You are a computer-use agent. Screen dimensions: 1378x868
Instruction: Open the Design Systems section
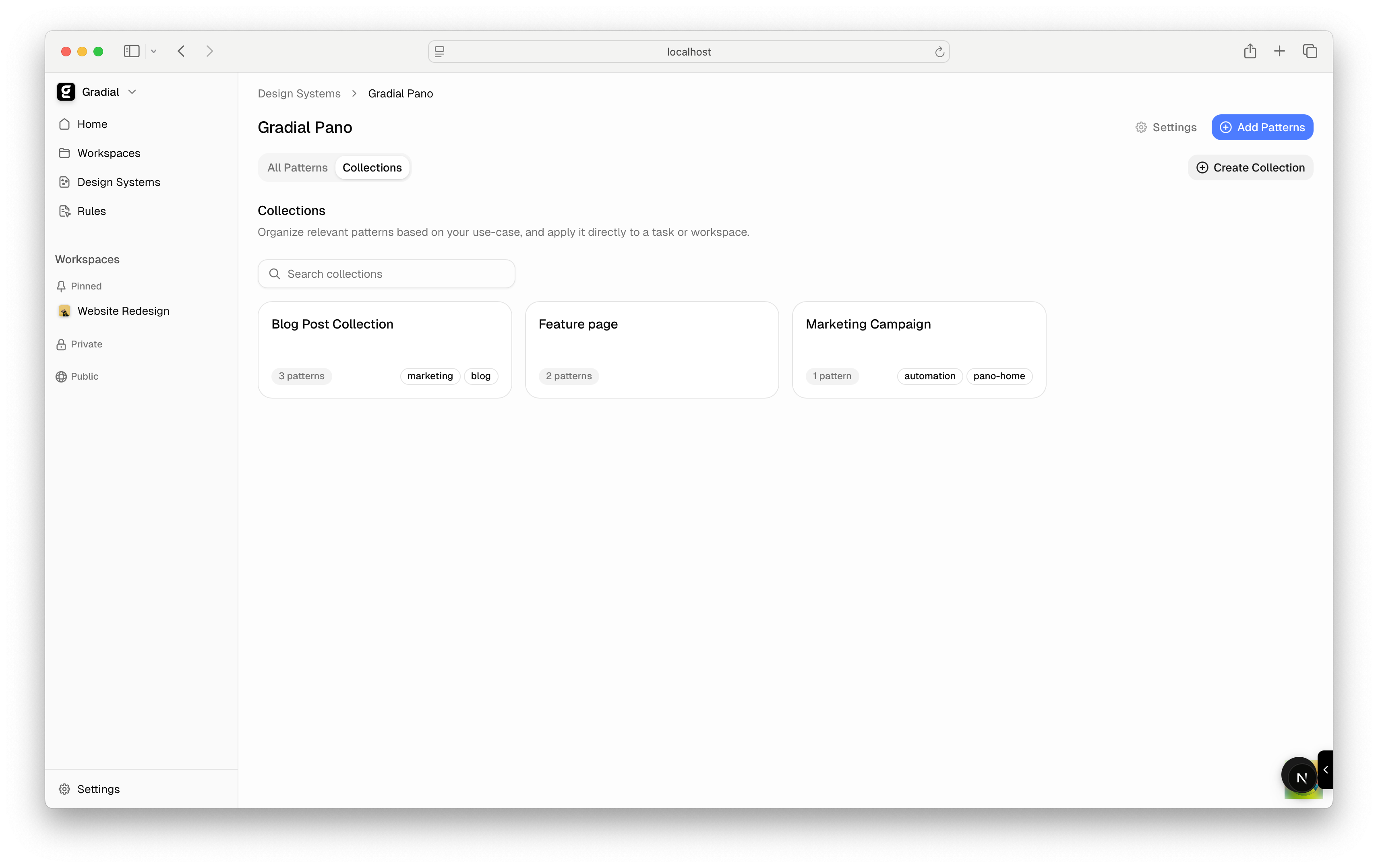click(118, 182)
